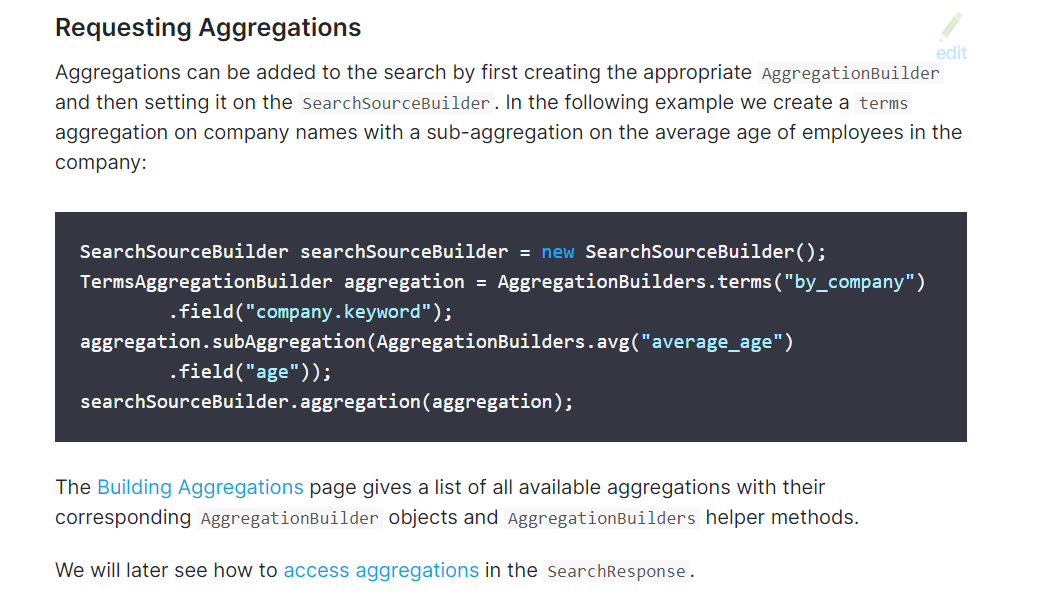Click the searchSourceBuilder.aggregation(aggregation) code line

pyautogui.click(x=326, y=402)
